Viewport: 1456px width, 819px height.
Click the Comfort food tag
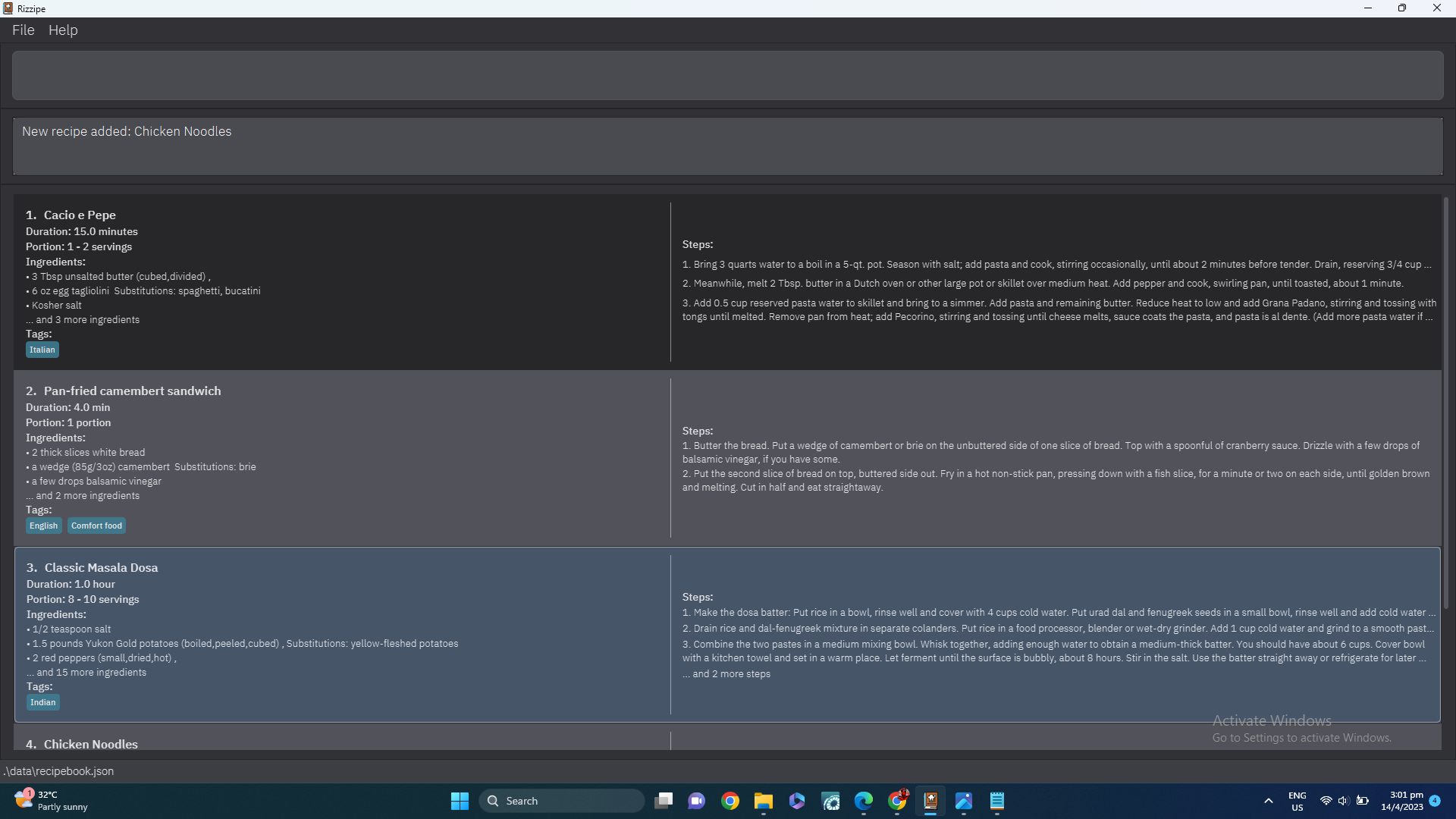pos(96,526)
